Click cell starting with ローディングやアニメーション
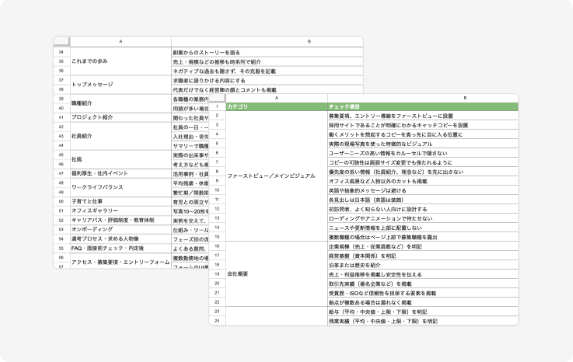The height and width of the screenshot is (362, 573). [x=423, y=218]
